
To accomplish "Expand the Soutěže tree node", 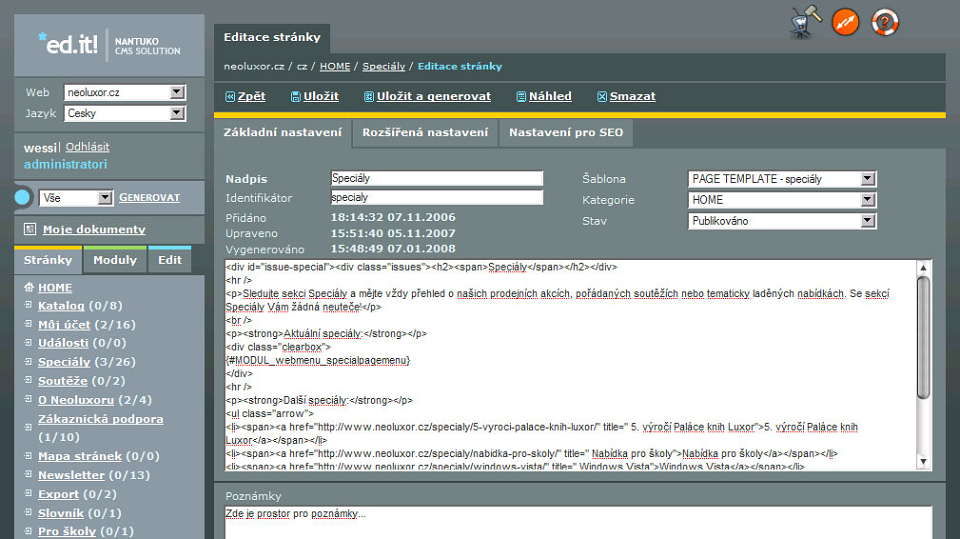I will pyautogui.click(x=28, y=380).
